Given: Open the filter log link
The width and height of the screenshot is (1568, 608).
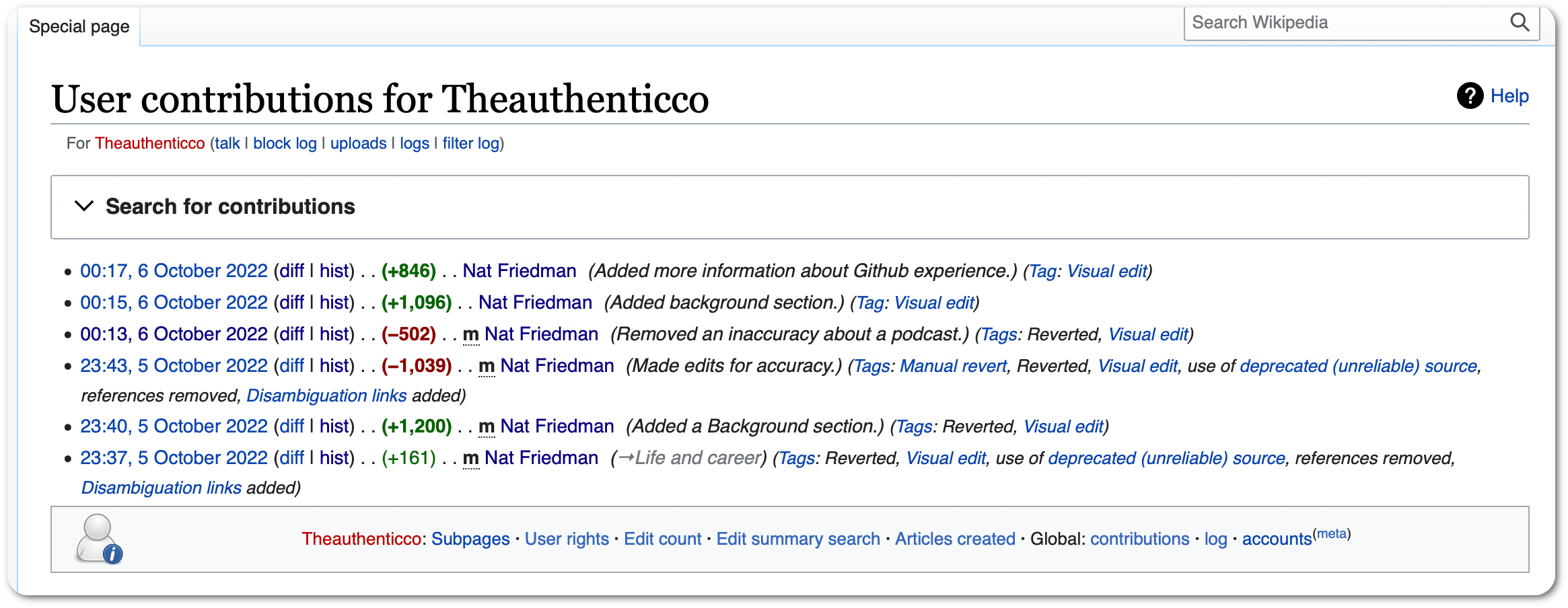Looking at the screenshot, I should (470, 143).
